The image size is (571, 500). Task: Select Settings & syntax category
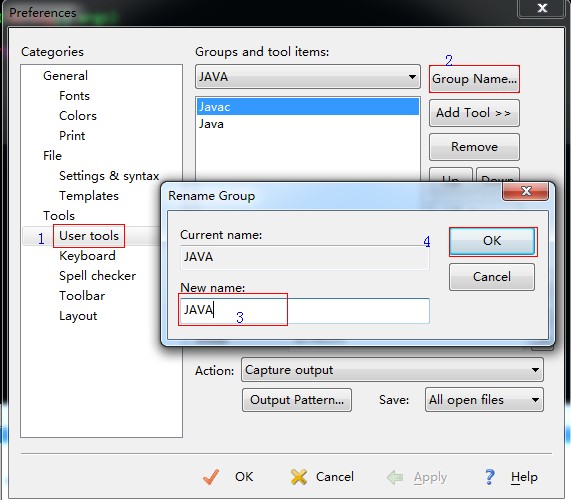coord(109,176)
